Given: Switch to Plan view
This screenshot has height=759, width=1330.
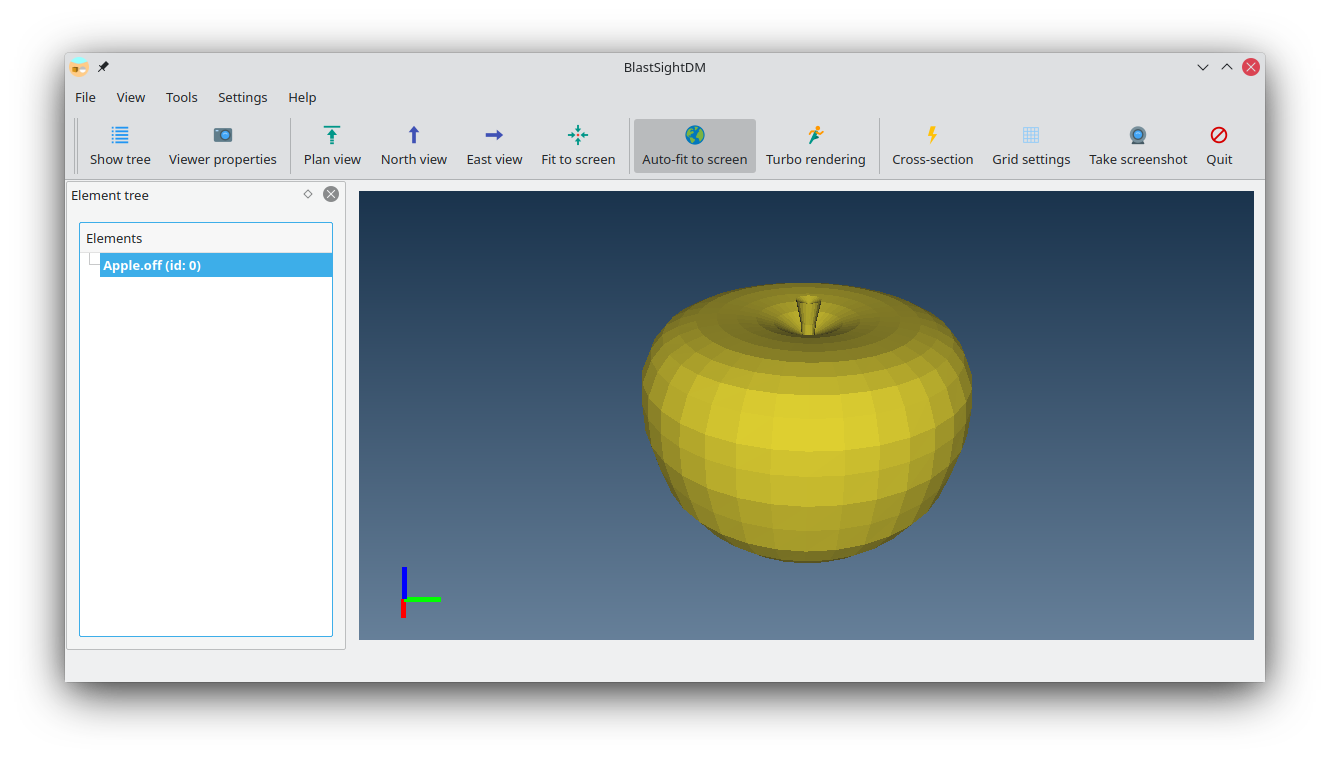Looking at the screenshot, I should [x=332, y=136].
